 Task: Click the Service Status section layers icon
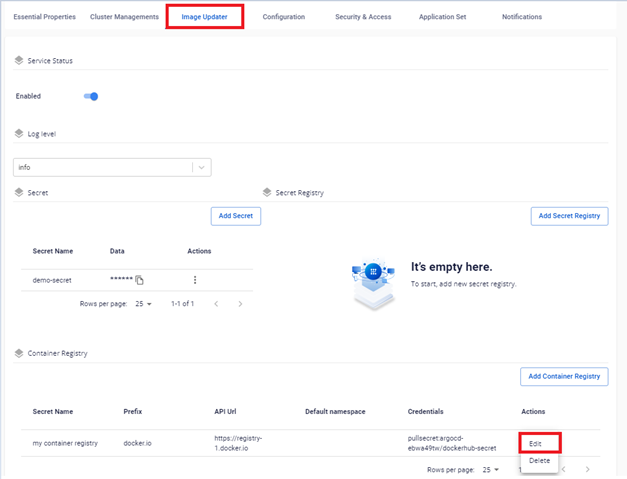coord(19,61)
